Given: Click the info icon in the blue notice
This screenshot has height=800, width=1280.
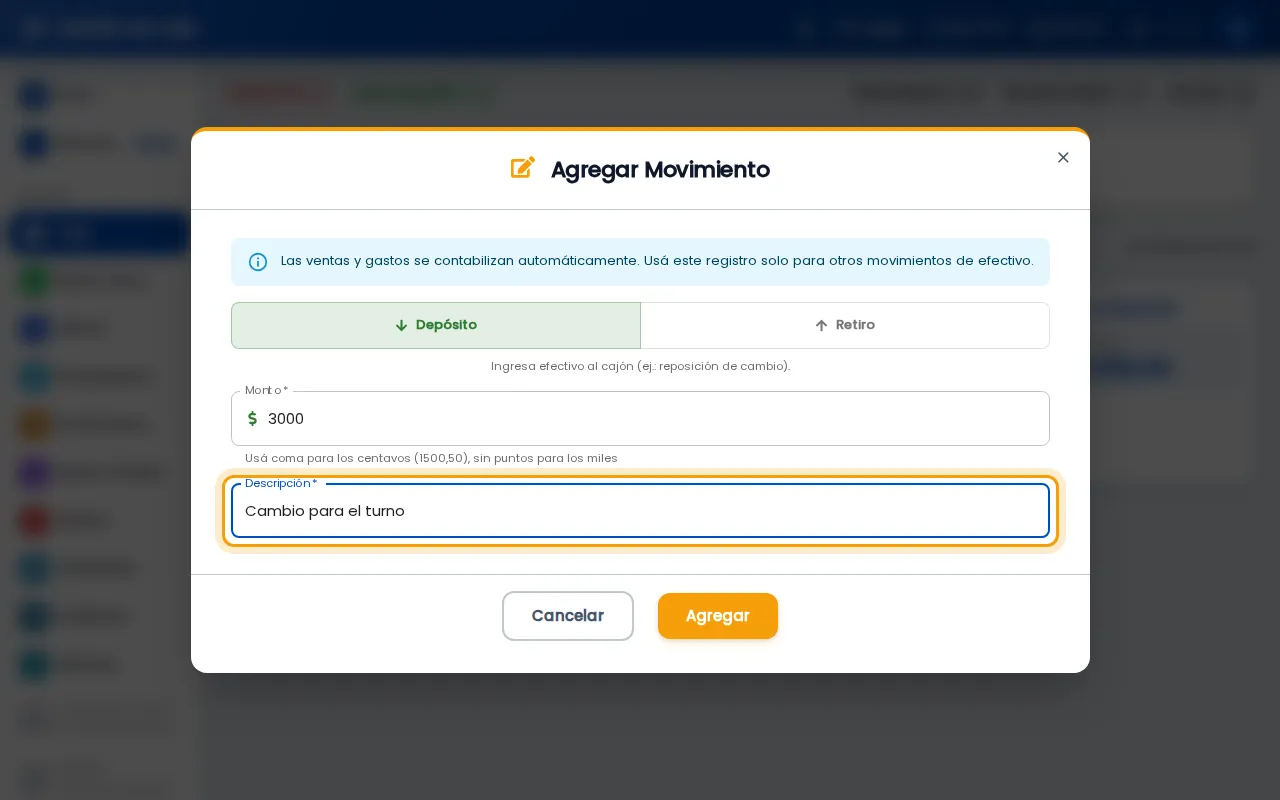Looking at the screenshot, I should click(258, 262).
